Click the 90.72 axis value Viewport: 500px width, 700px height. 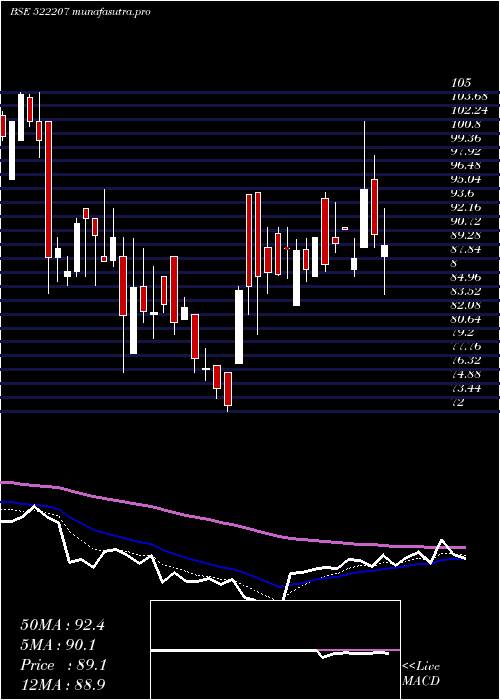pos(468,221)
